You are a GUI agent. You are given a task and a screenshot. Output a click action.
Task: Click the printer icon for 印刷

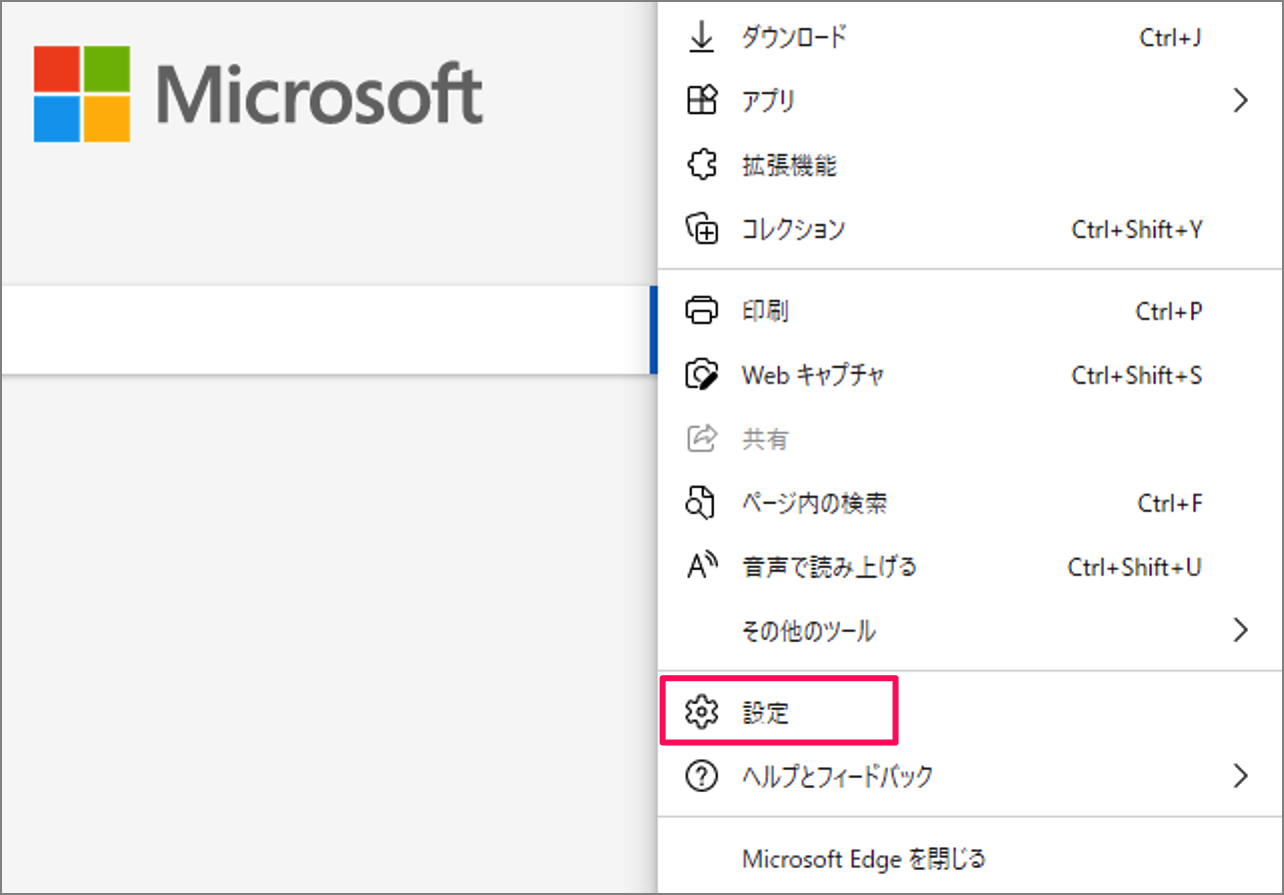point(703,310)
